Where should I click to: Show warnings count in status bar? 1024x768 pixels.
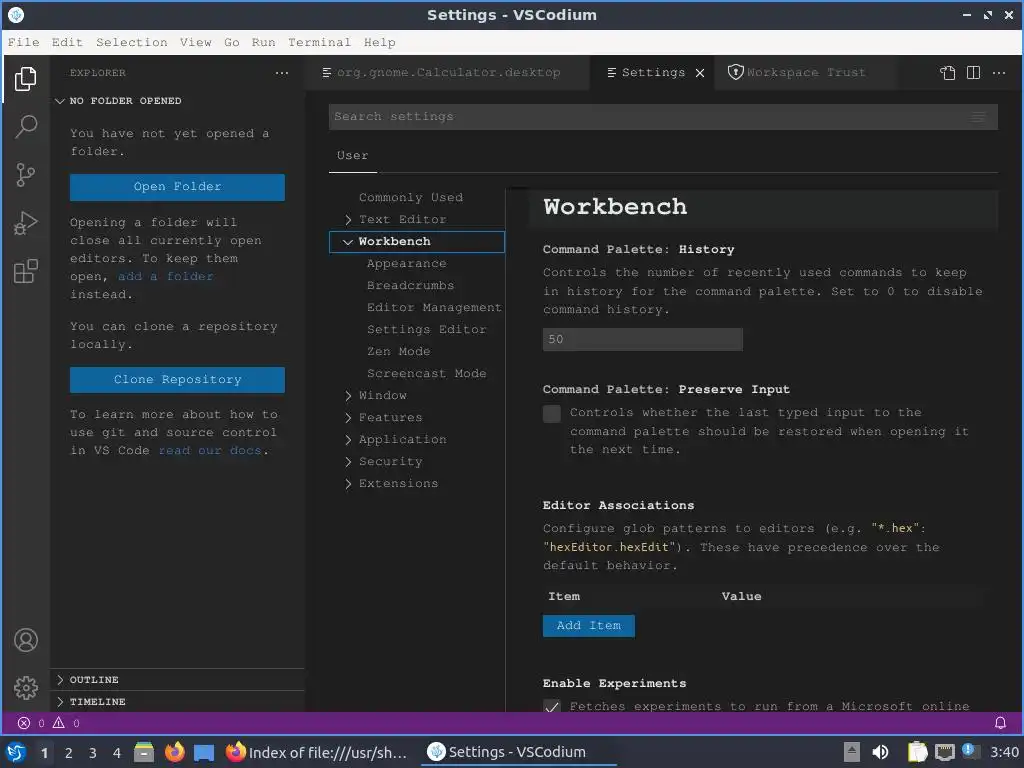[x=66, y=723]
